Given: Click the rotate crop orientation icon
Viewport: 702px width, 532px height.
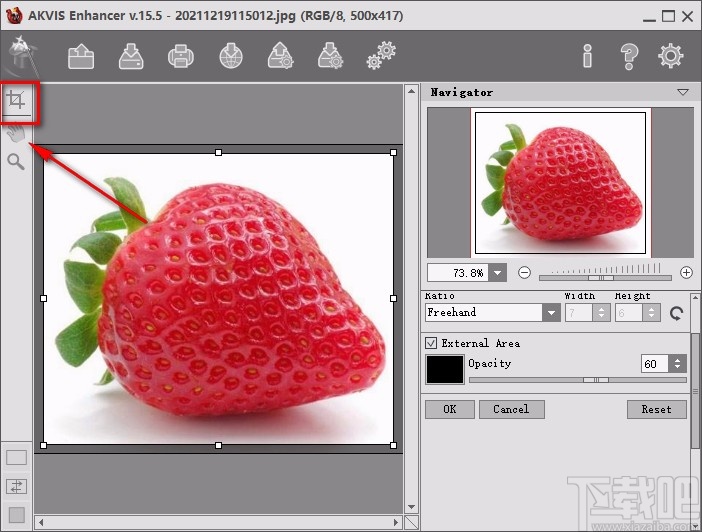Looking at the screenshot, I should 677,313.
